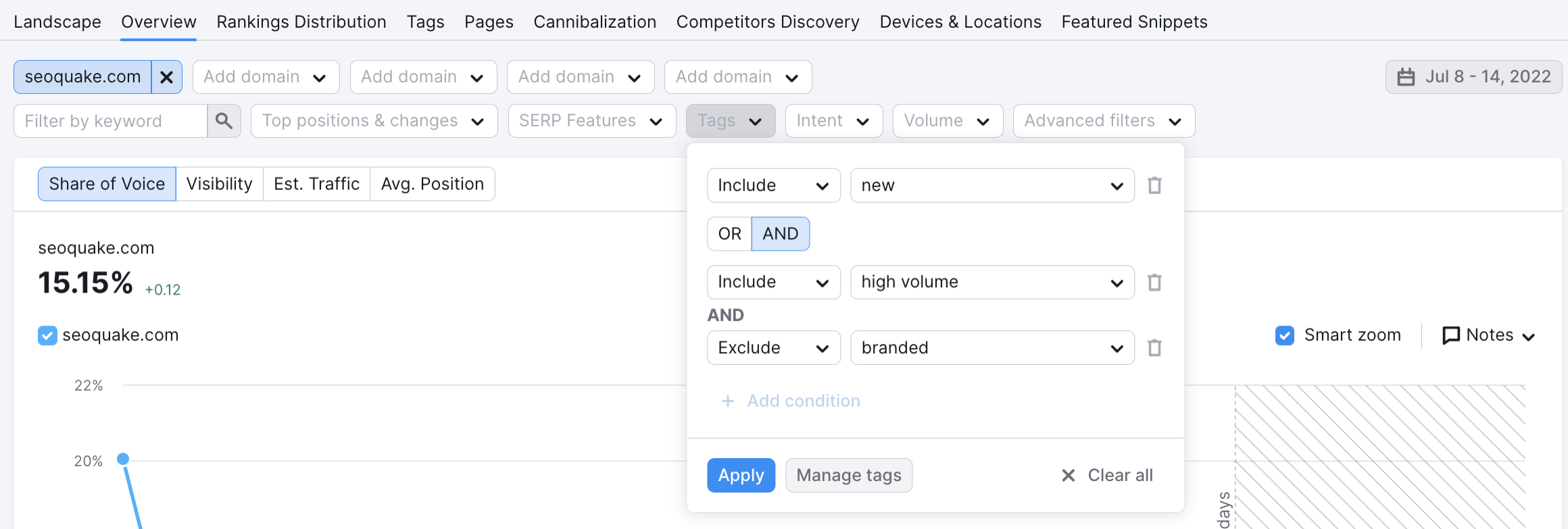This screenshot has width=1568, height=529.
Task: Expand the SERP Features filter
Action: [591, 121]
